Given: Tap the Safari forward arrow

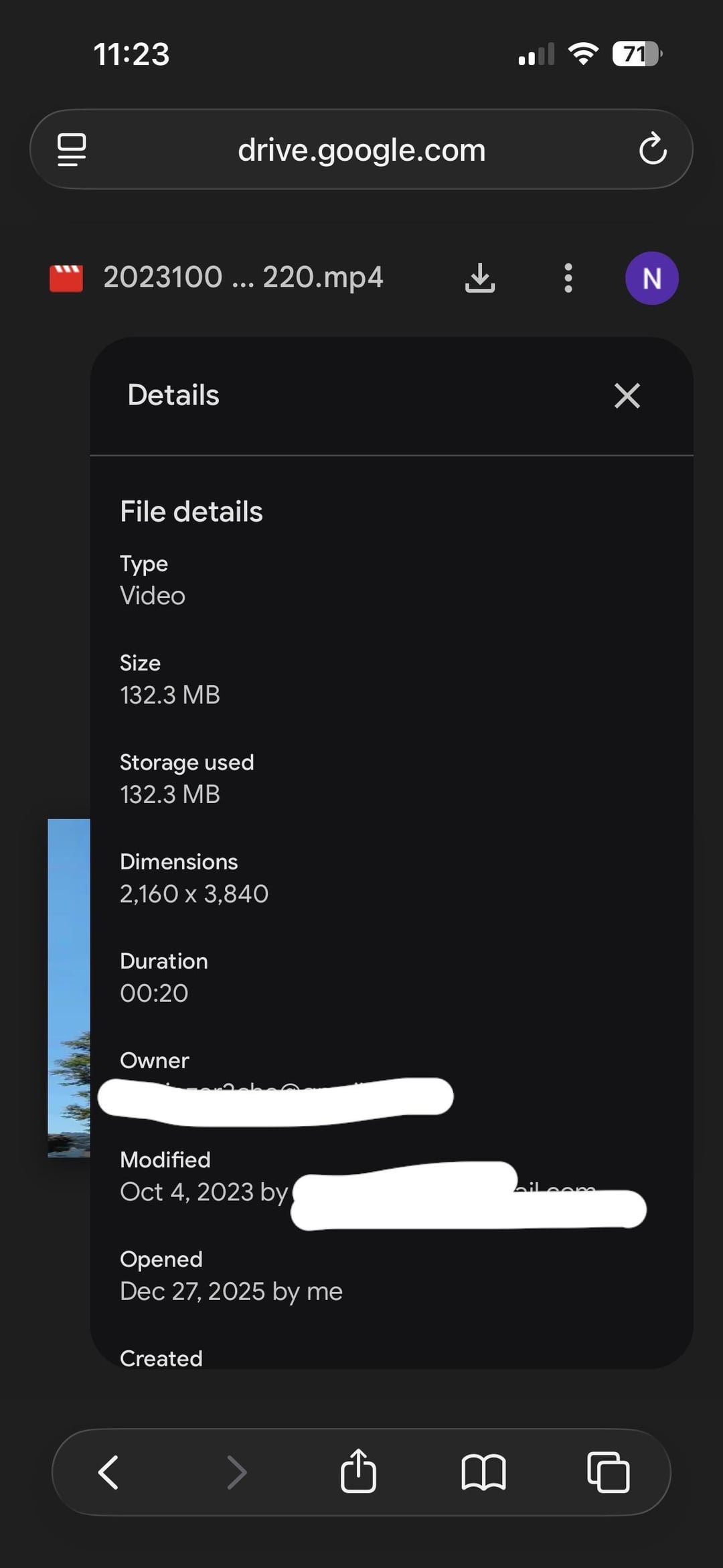Looking at the screenshot, I should coord(236,1472).
